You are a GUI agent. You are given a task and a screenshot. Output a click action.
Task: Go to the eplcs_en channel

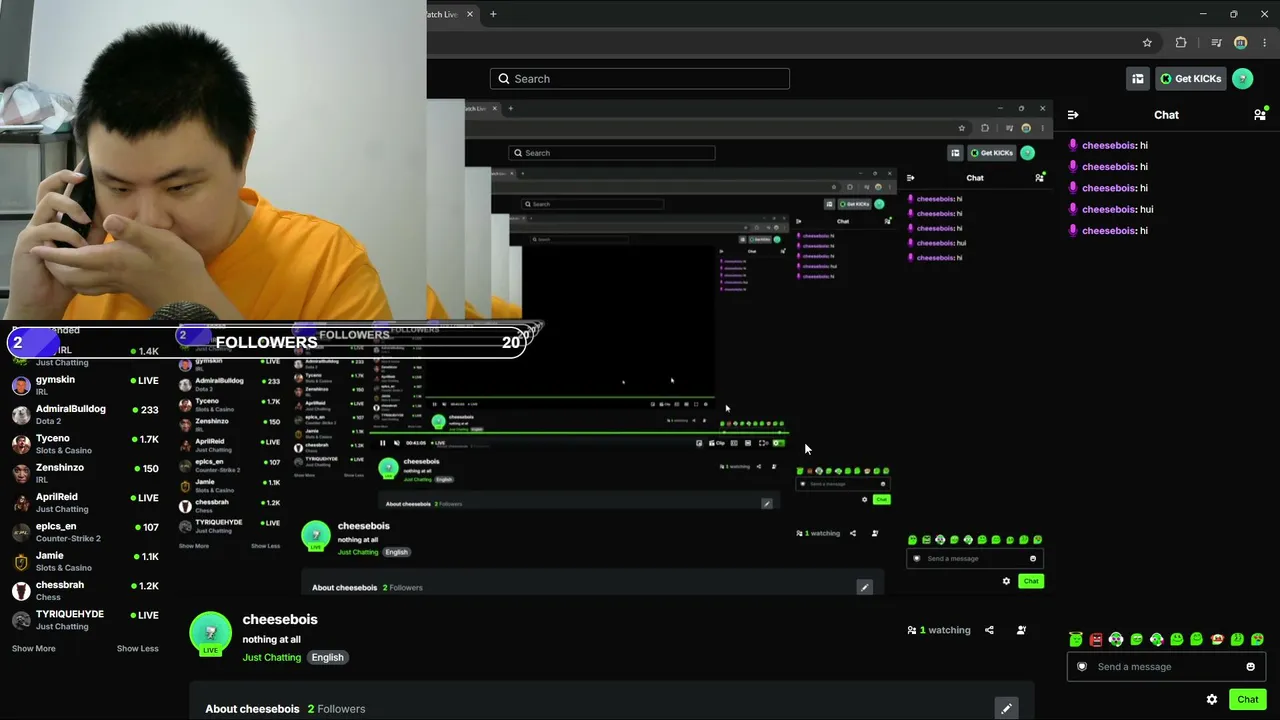85,532
